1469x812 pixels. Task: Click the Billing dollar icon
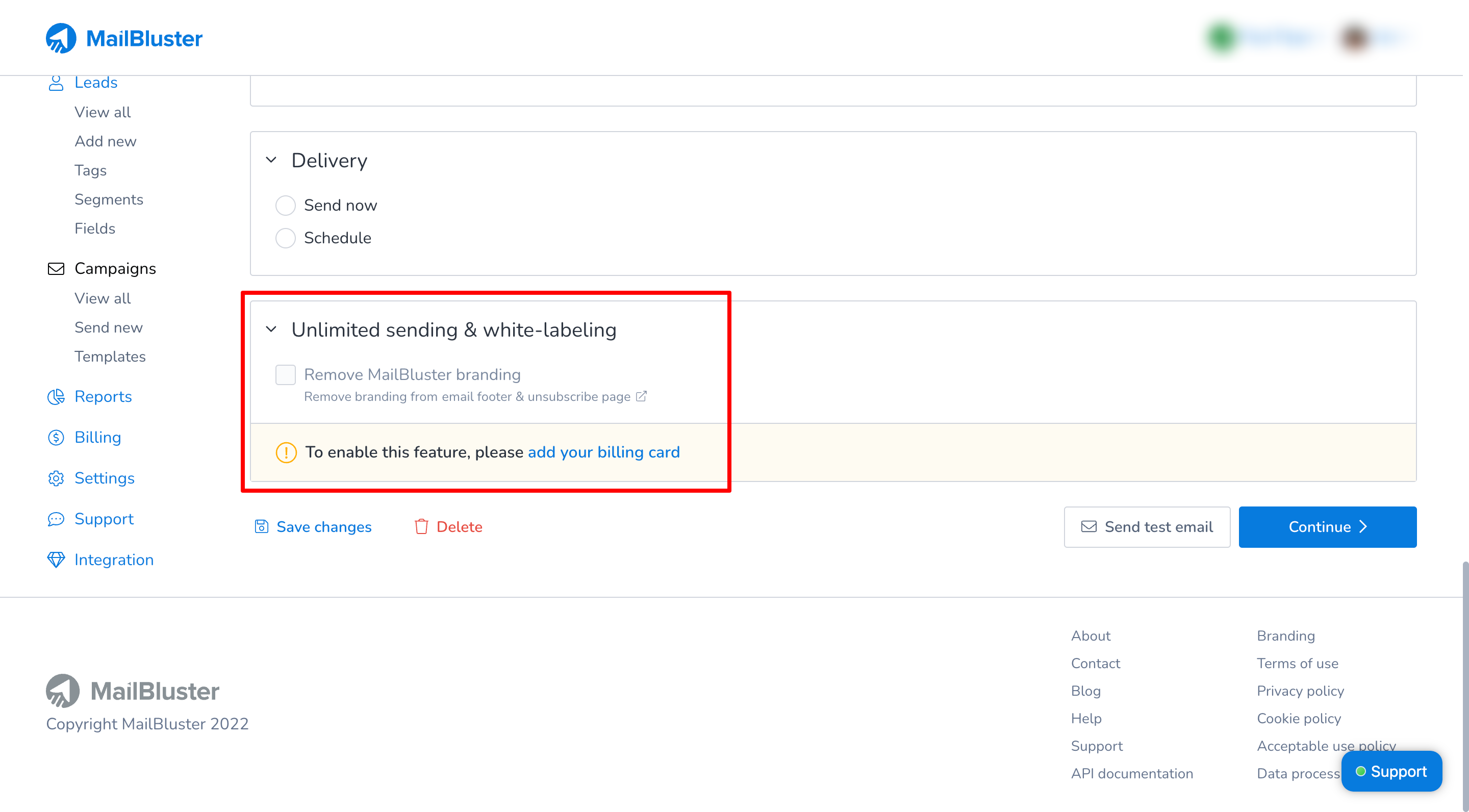(56, 438)
